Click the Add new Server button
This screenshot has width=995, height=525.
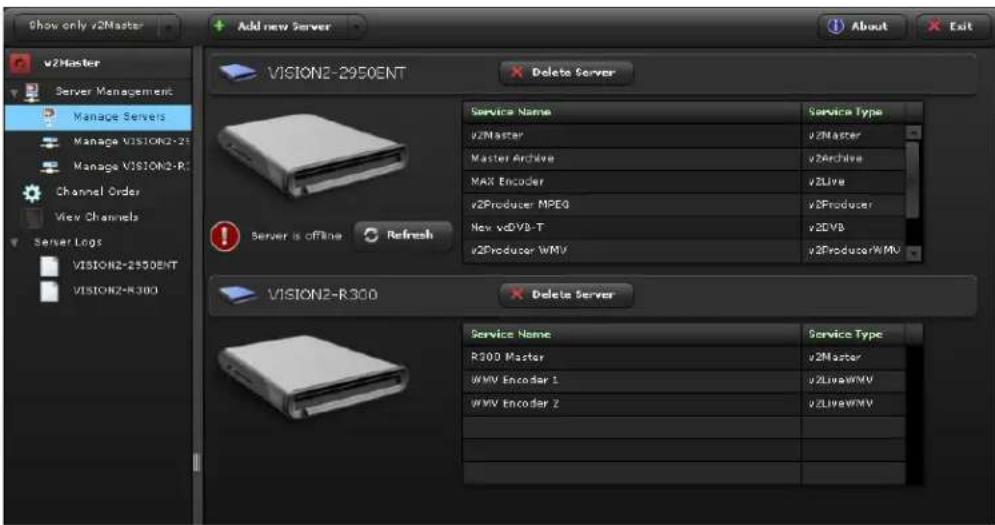287,27
